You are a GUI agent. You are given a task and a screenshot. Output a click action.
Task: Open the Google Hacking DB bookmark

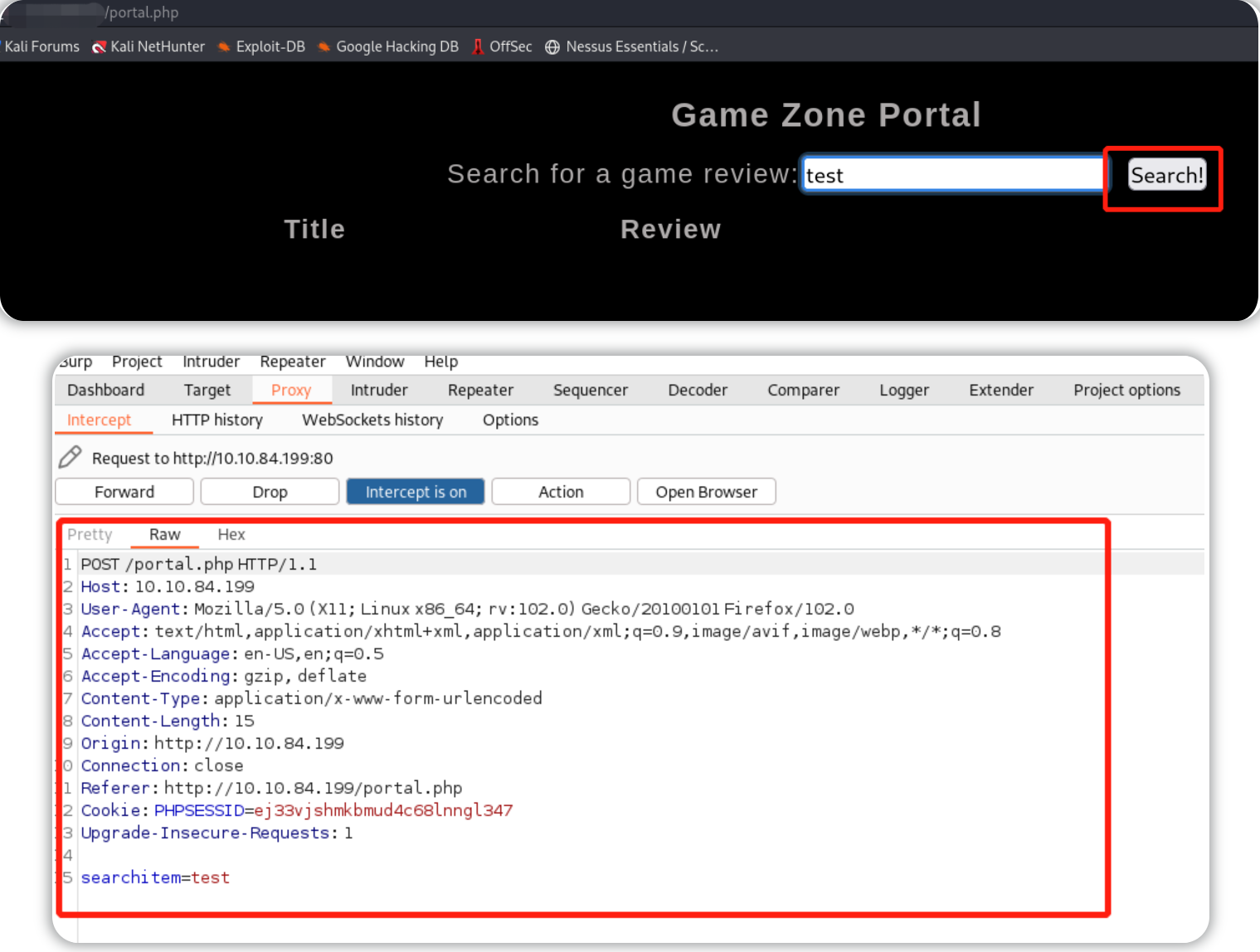388,46
